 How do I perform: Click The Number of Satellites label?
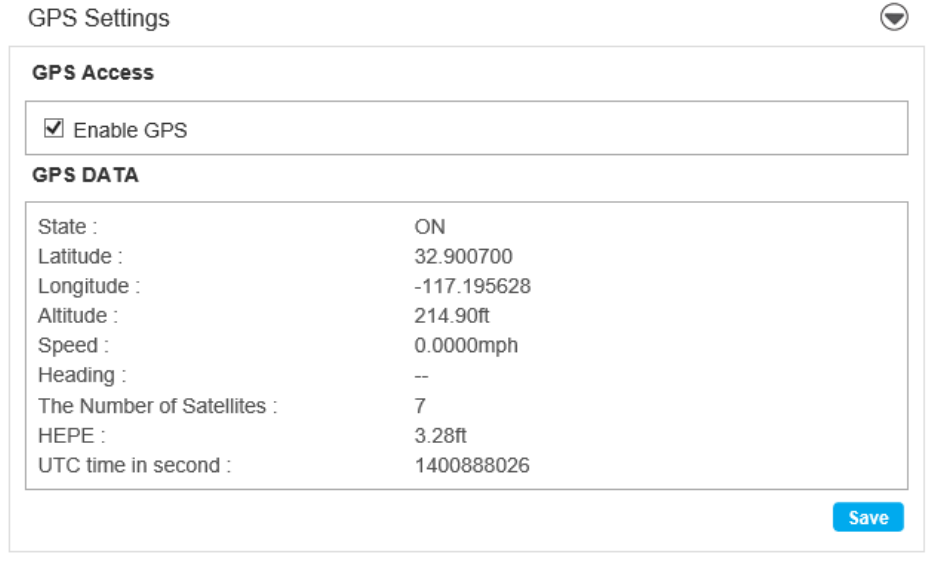tap(157, 406)
